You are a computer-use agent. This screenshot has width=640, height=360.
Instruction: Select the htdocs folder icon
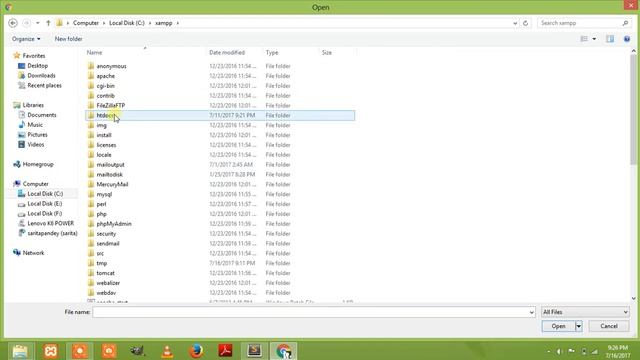(91, 115)
